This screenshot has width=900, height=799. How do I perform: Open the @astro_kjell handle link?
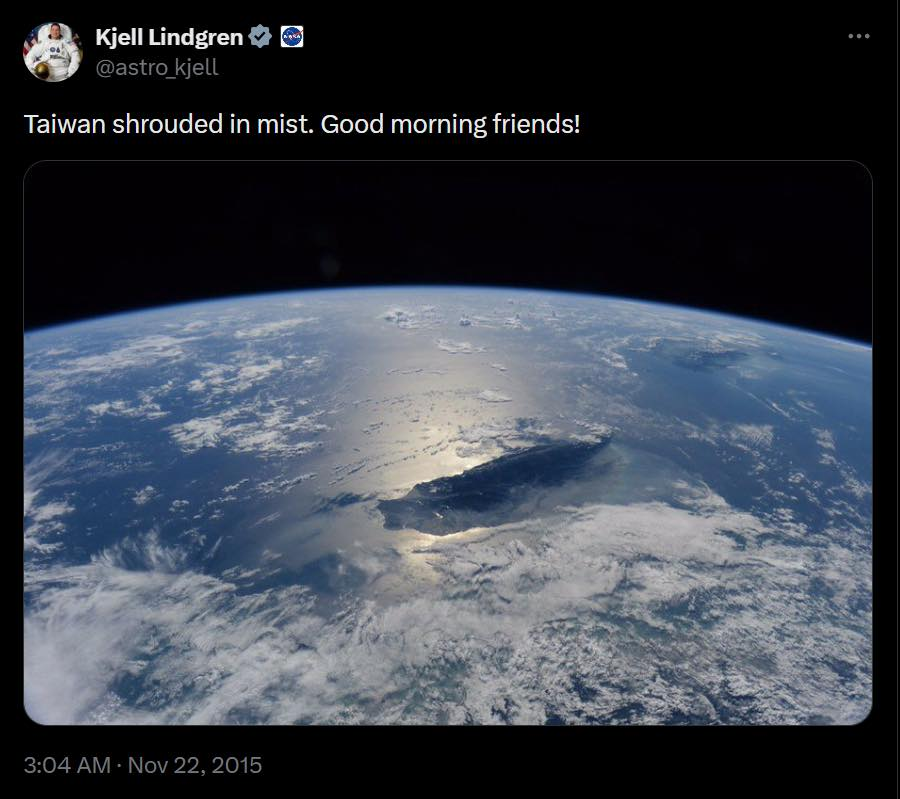(157, 68)
